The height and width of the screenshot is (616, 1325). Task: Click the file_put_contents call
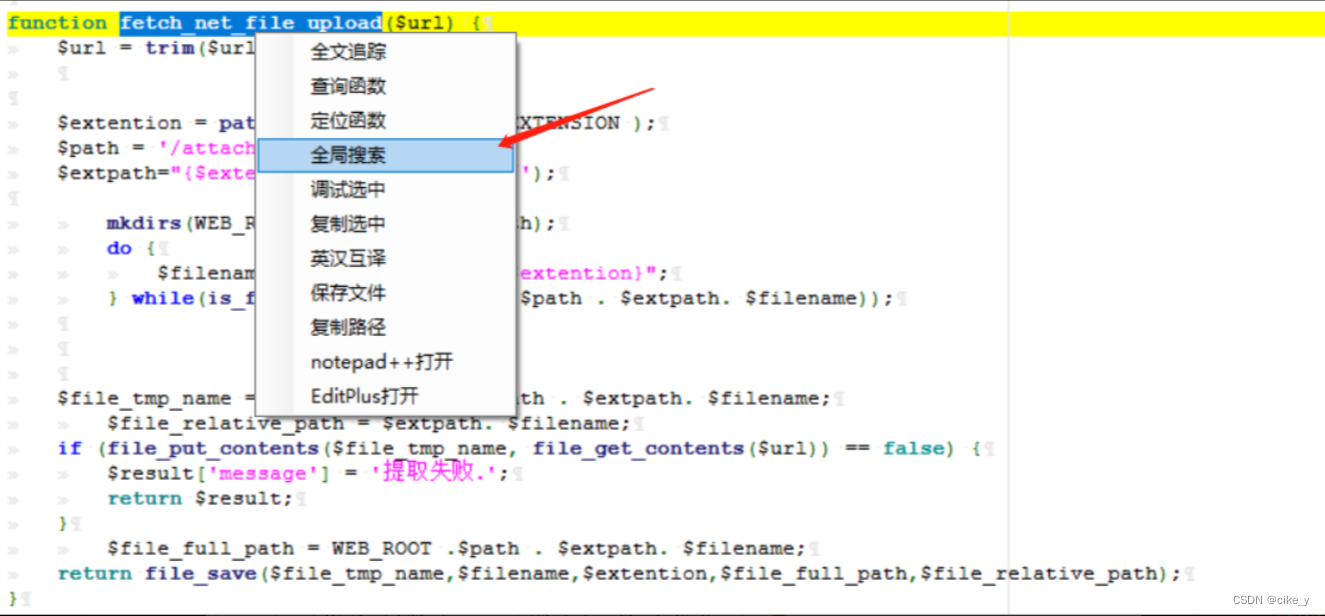point(212,448)
